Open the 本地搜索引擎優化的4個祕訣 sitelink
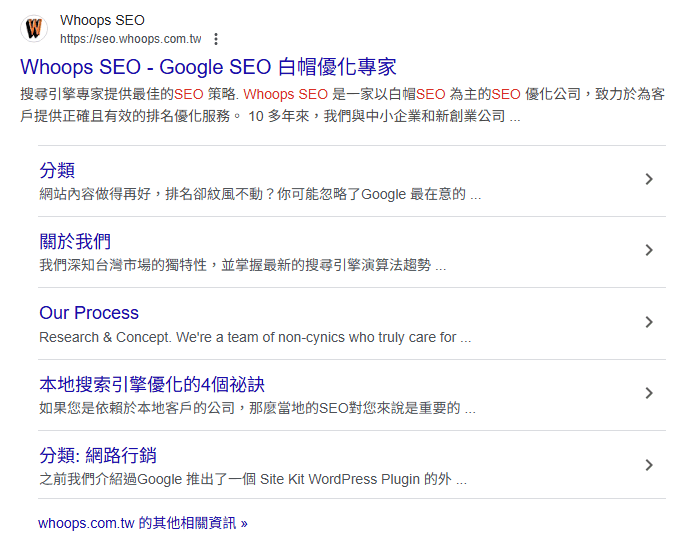 tap(152, 385)
